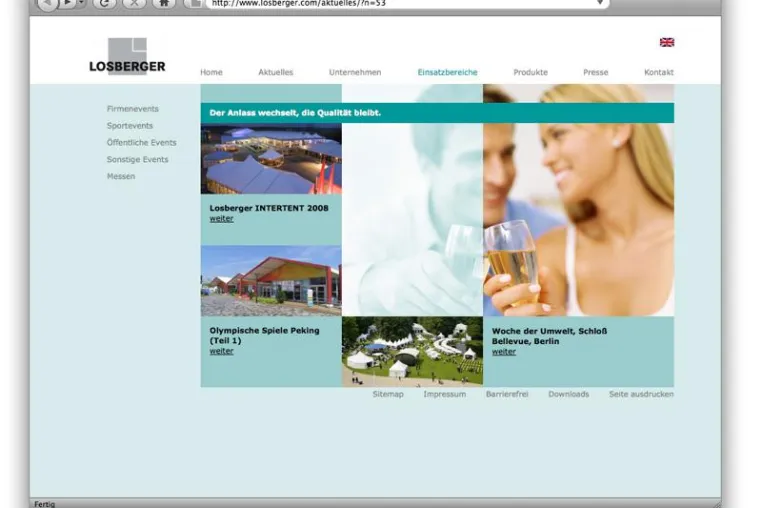Open the history dropdown beside the forward button
Viewport: 762px width, 508px height.
(81, 3)
